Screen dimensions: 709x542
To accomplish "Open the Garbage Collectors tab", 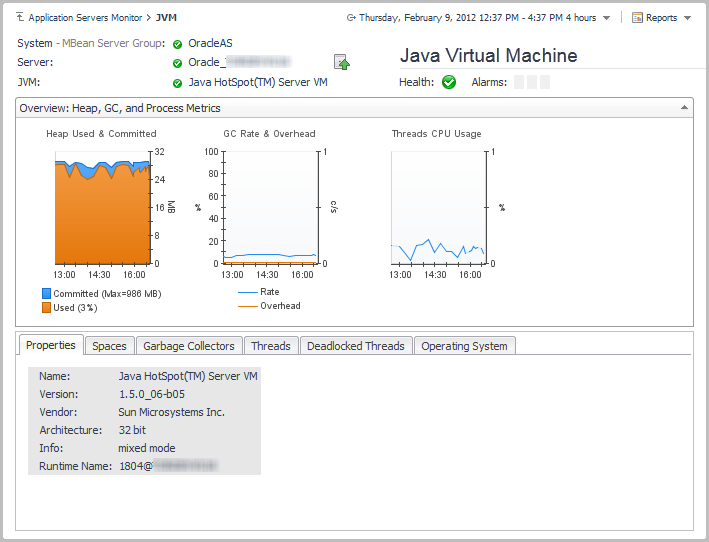I will (x=189, y=346).
